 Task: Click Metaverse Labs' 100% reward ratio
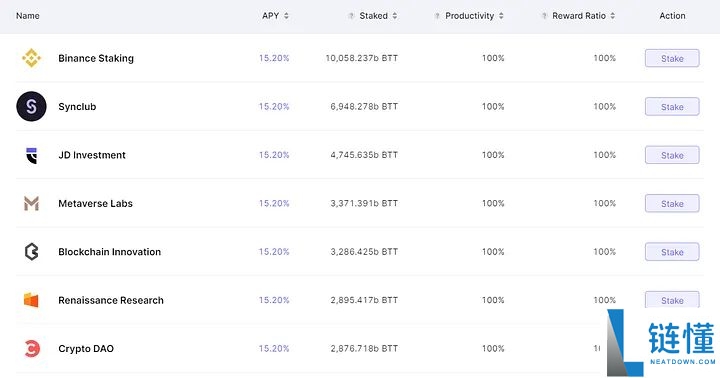[605, 203]
